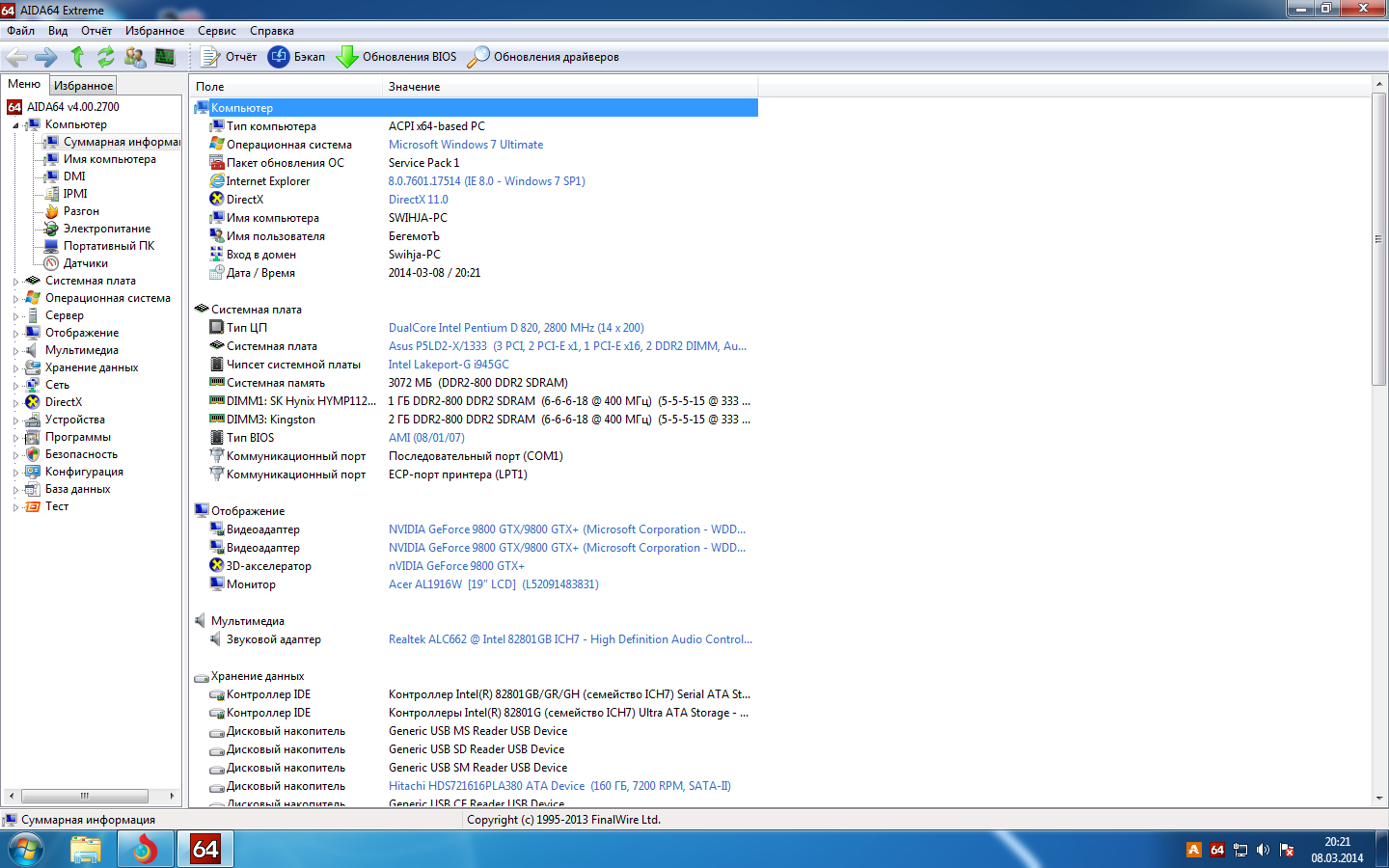Select Датчики in the tree
The image size is (1389, 868).
tap(85, 263)
